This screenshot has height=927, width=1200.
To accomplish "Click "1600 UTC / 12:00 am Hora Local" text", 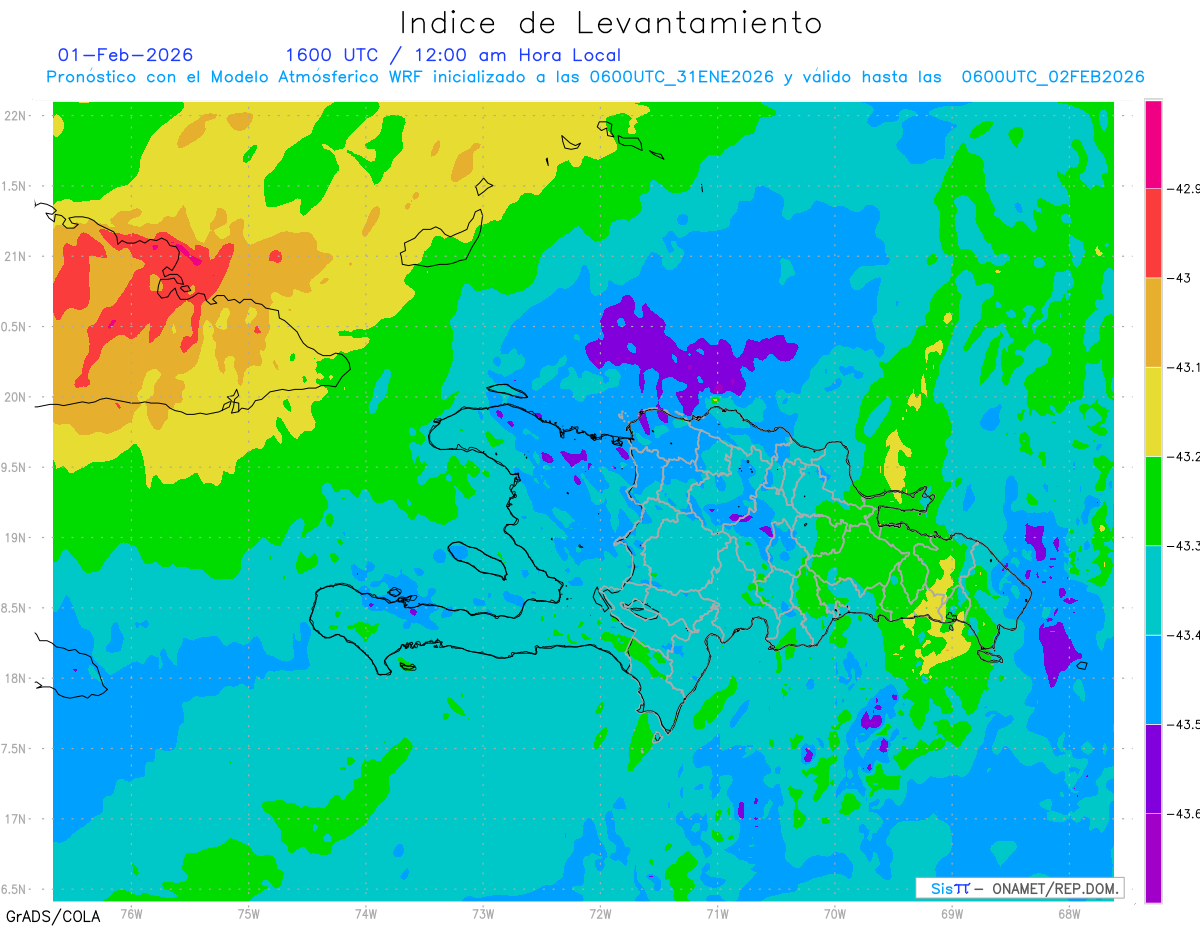I will pyautogui.click(x=453, y=56).
